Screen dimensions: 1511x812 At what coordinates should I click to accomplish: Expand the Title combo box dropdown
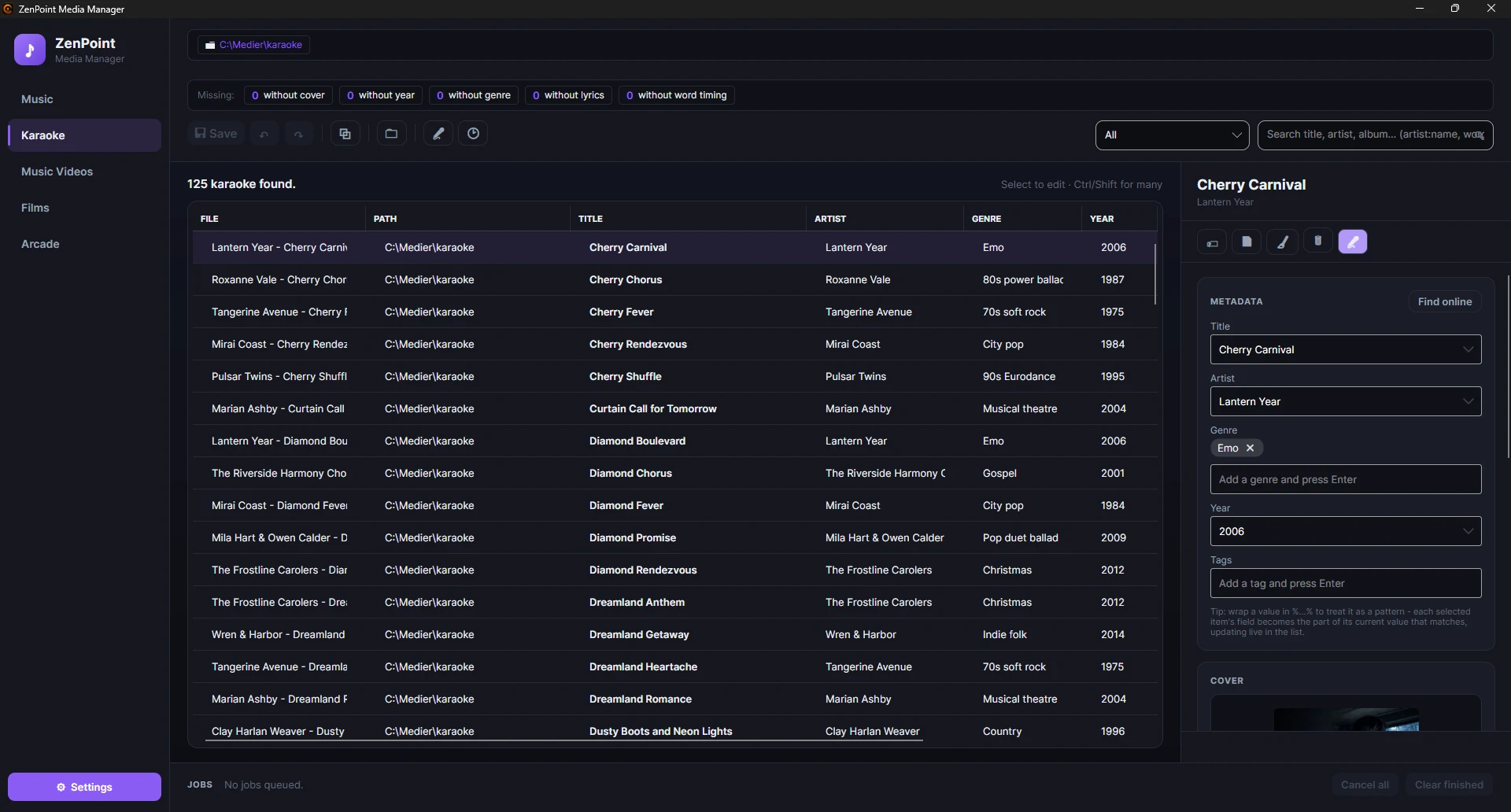click(1468, 349)
